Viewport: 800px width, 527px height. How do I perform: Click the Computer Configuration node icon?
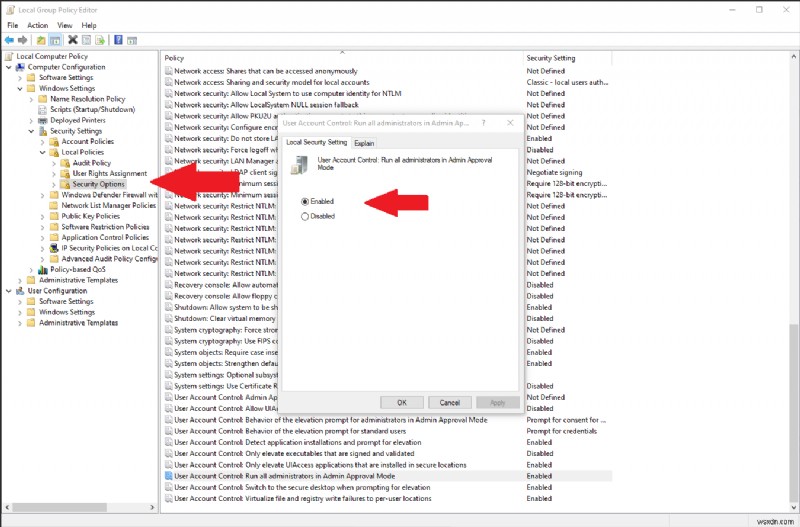21,67
